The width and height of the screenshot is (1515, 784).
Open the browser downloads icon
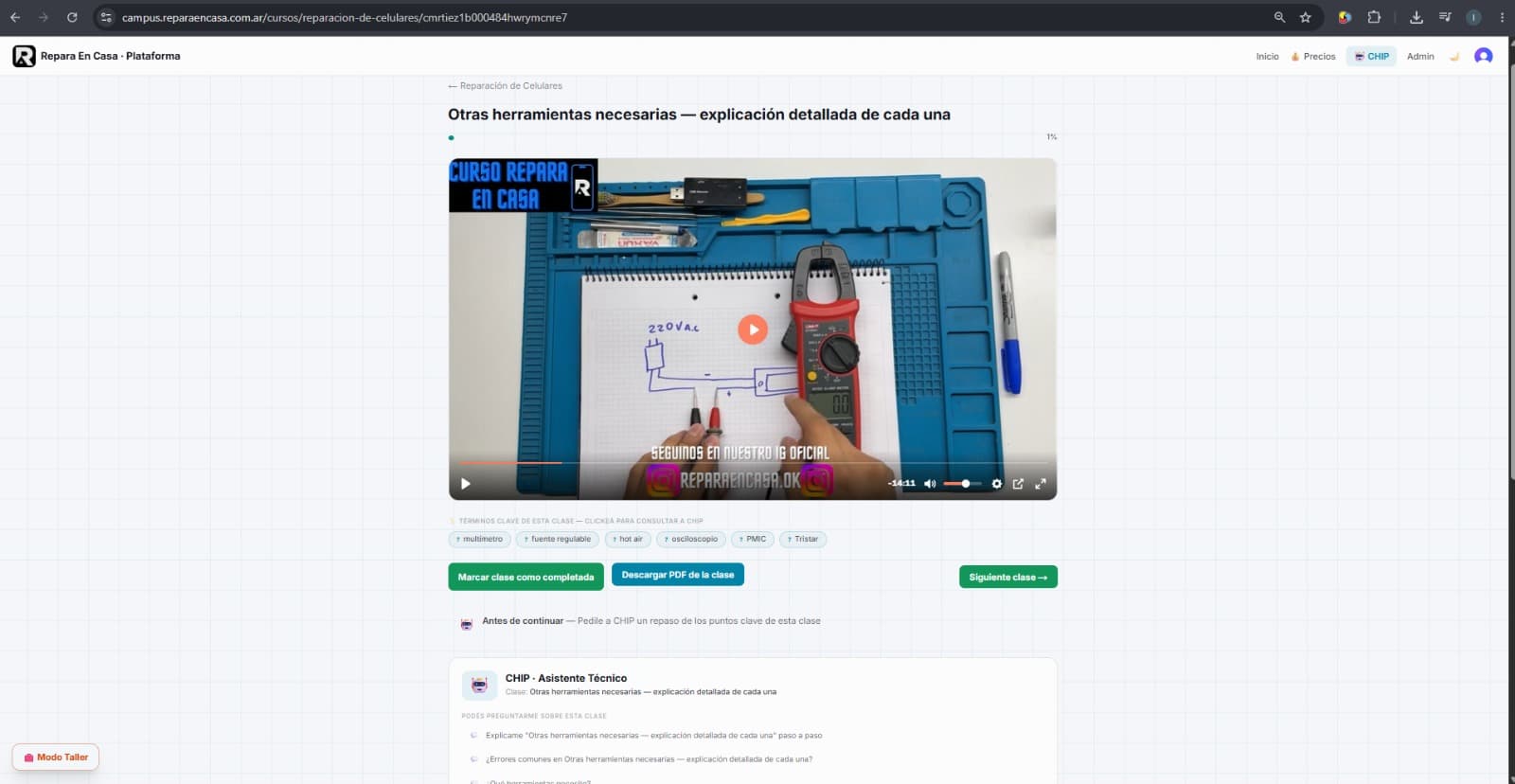point(1417,17)
